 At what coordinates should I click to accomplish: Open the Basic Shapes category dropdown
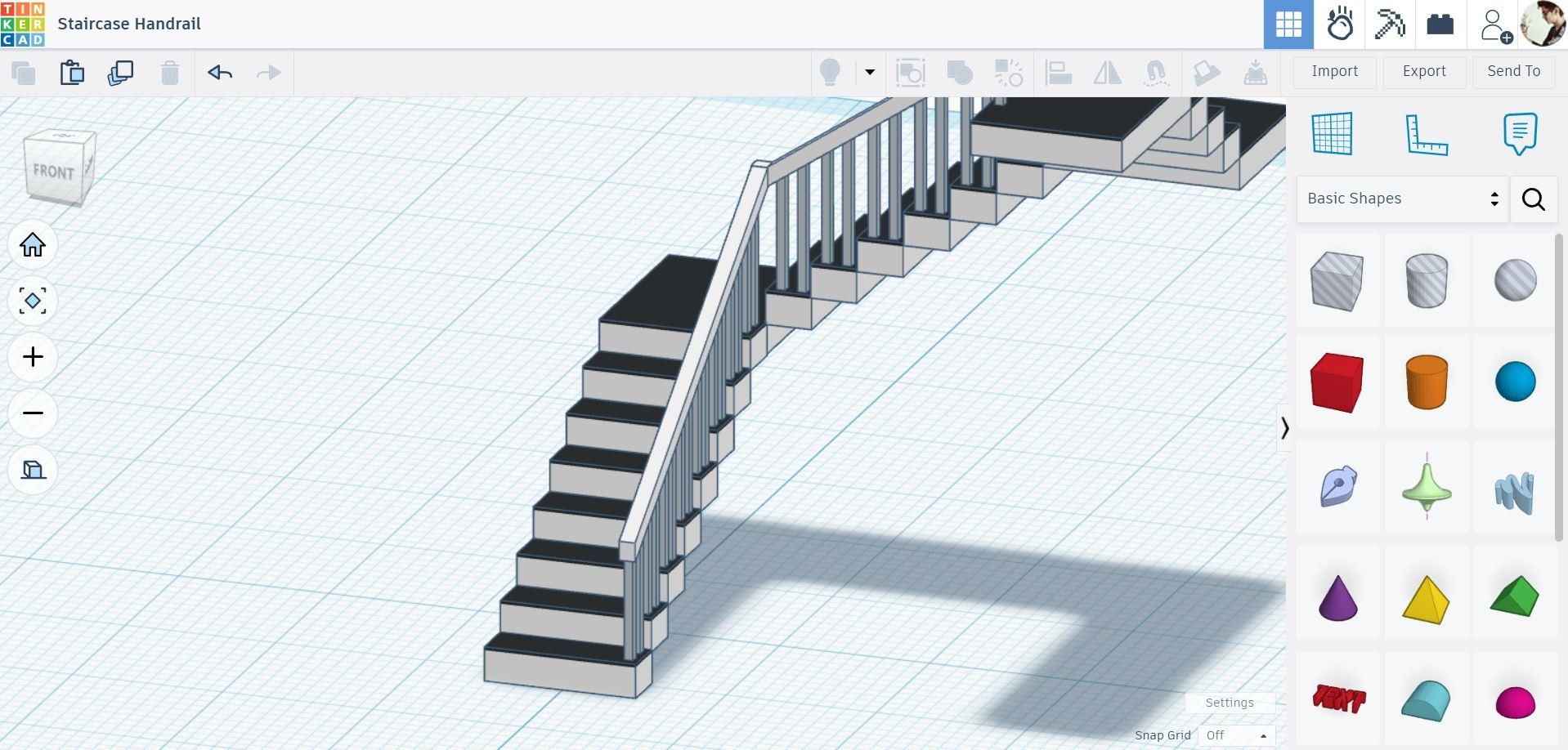(x=1402, y=199)
